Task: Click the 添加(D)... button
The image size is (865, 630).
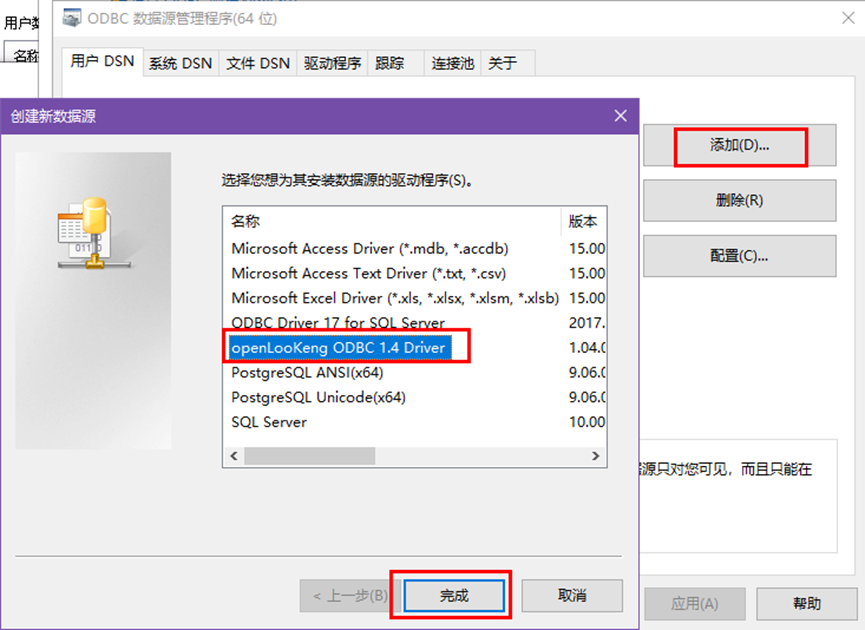Action: pos(739,146)
